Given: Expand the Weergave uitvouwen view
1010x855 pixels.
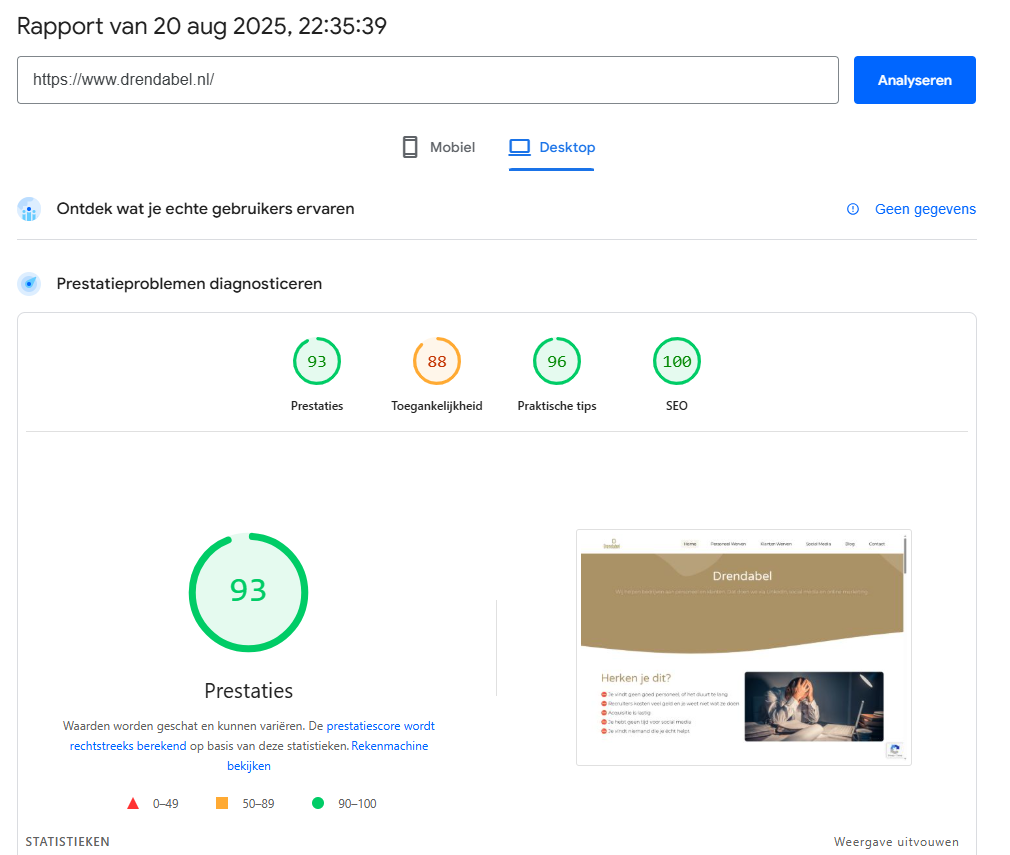Looking at the screenshot, I should (896, 842).
